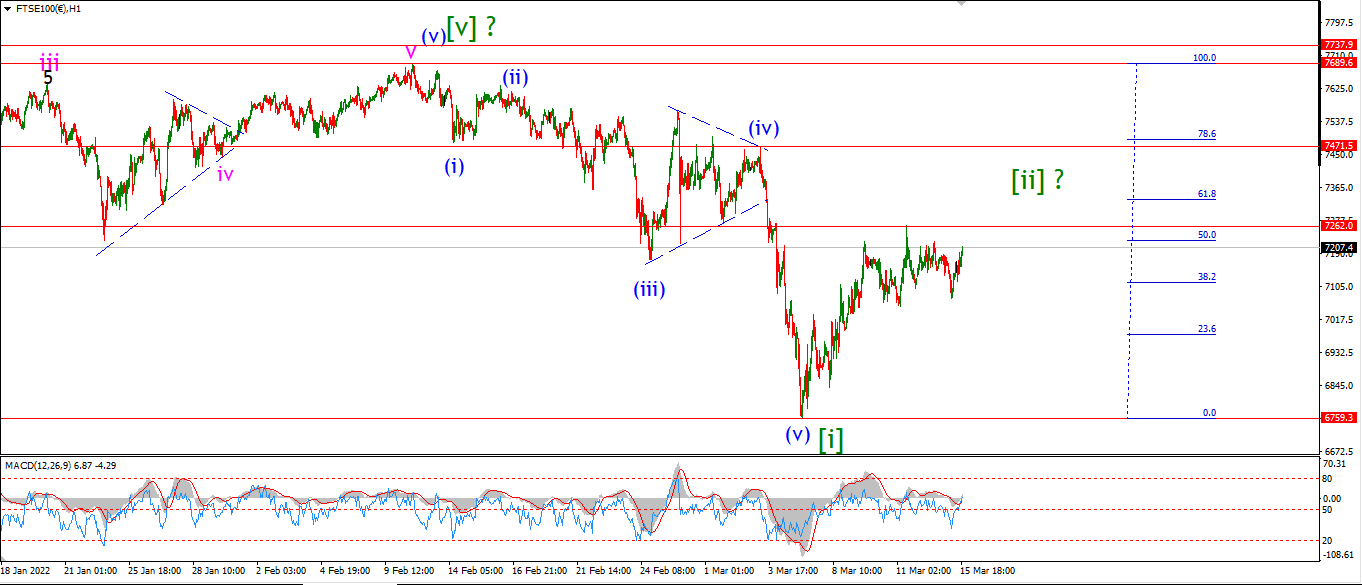Screen dimensions: 1362x585
Task: Click the 61.8 Fibonacci retracement level
Action: pyautogui.click(x=1206, y=194)
